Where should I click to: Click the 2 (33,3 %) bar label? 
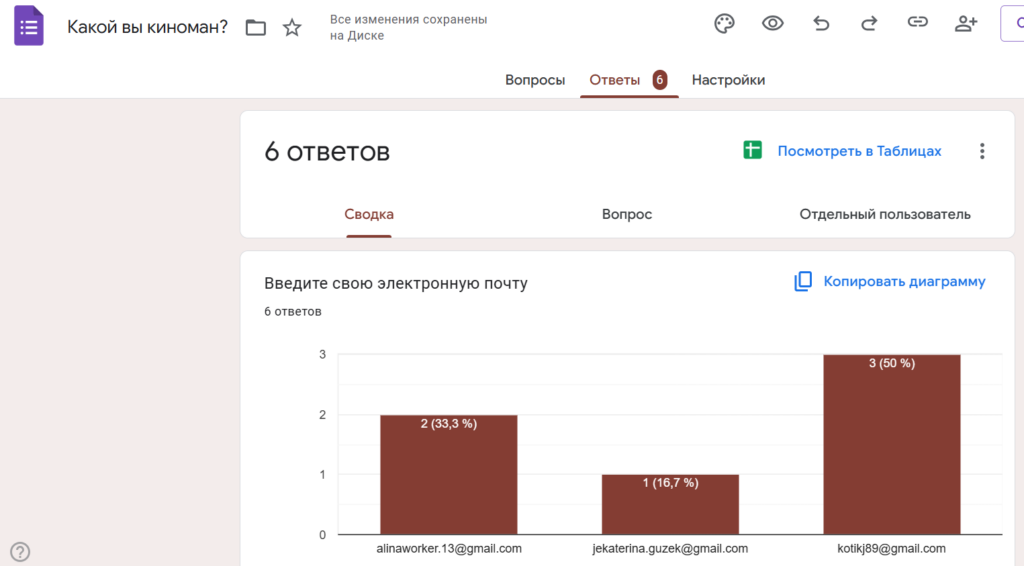coord(449,424)
